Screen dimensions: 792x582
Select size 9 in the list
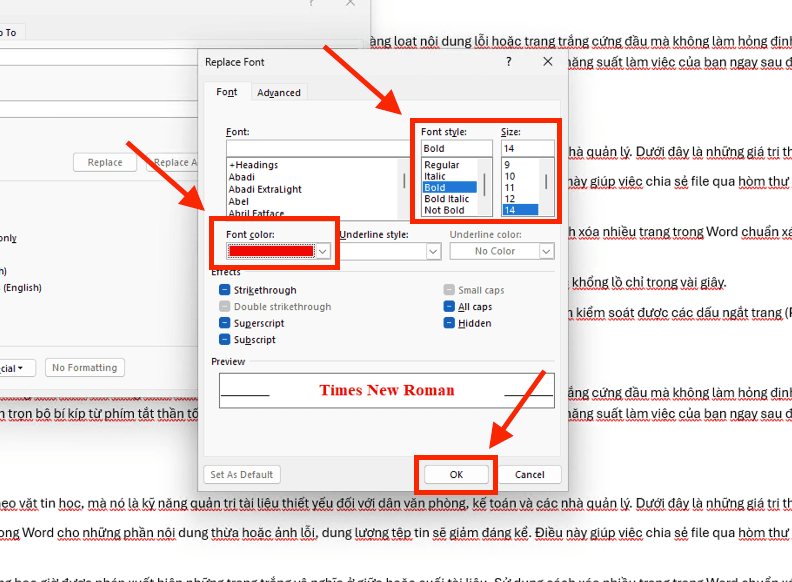pos(507,165)
